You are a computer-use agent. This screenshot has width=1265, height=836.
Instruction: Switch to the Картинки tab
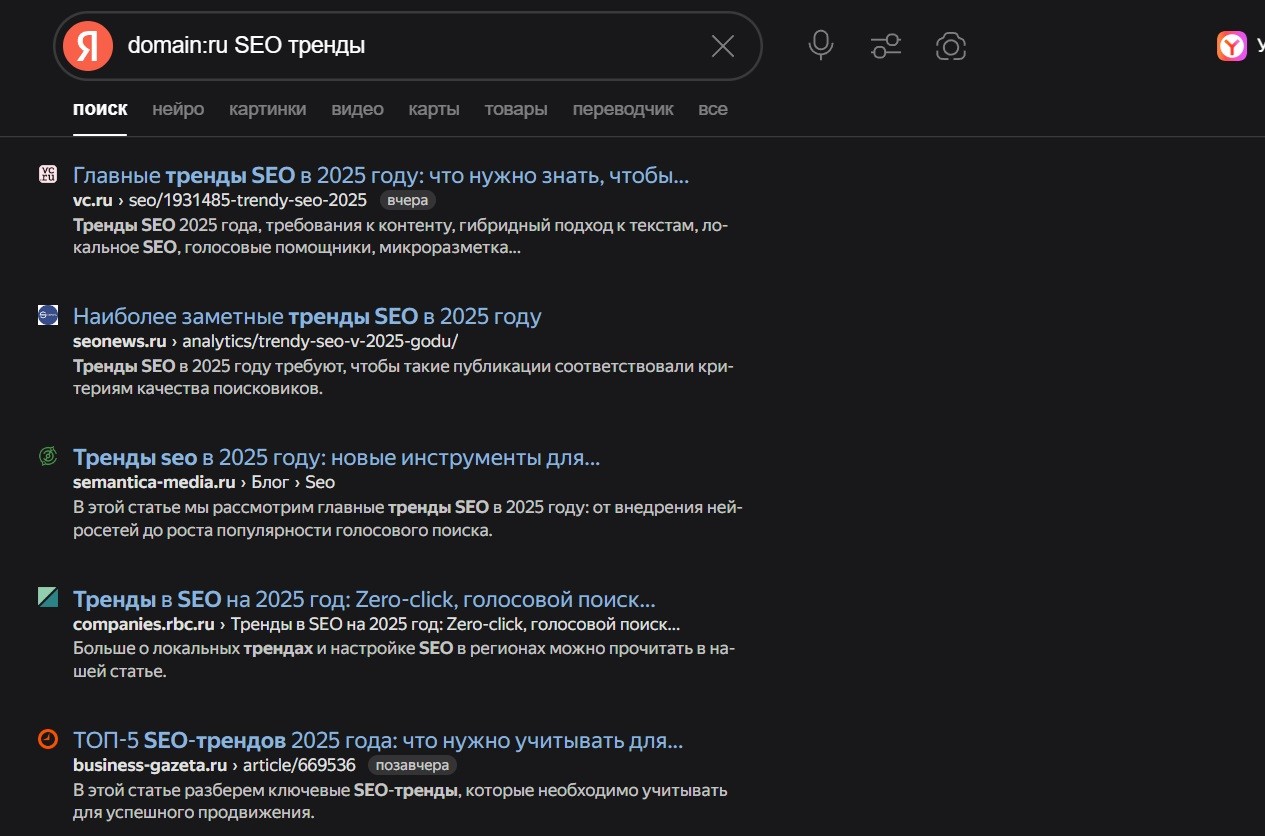pyautogui.click(x=267, y=109)
